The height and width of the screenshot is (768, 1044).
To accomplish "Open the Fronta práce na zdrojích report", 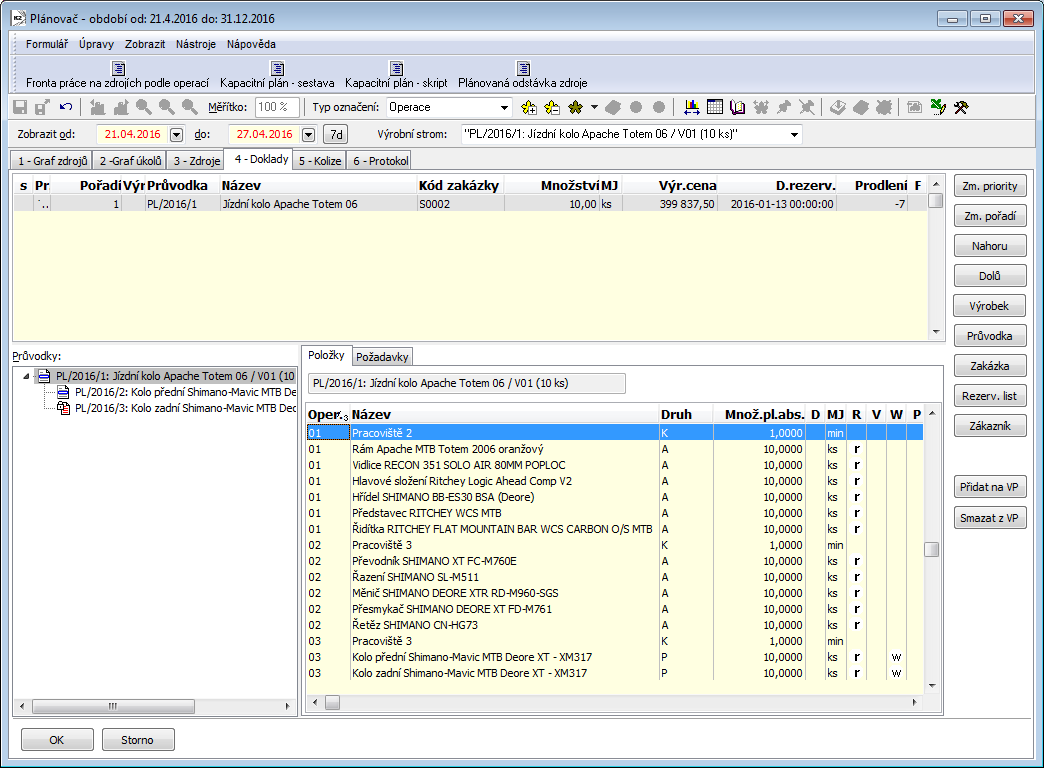I will (117, 75).
